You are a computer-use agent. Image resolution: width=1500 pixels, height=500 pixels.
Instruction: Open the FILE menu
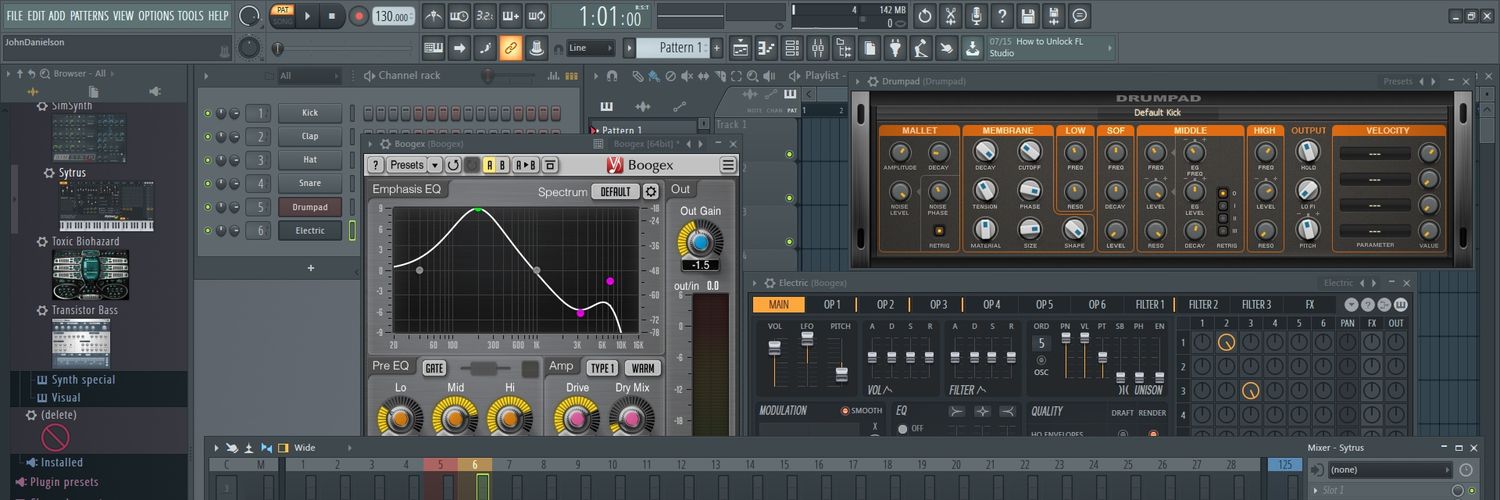tap(14, 16)
